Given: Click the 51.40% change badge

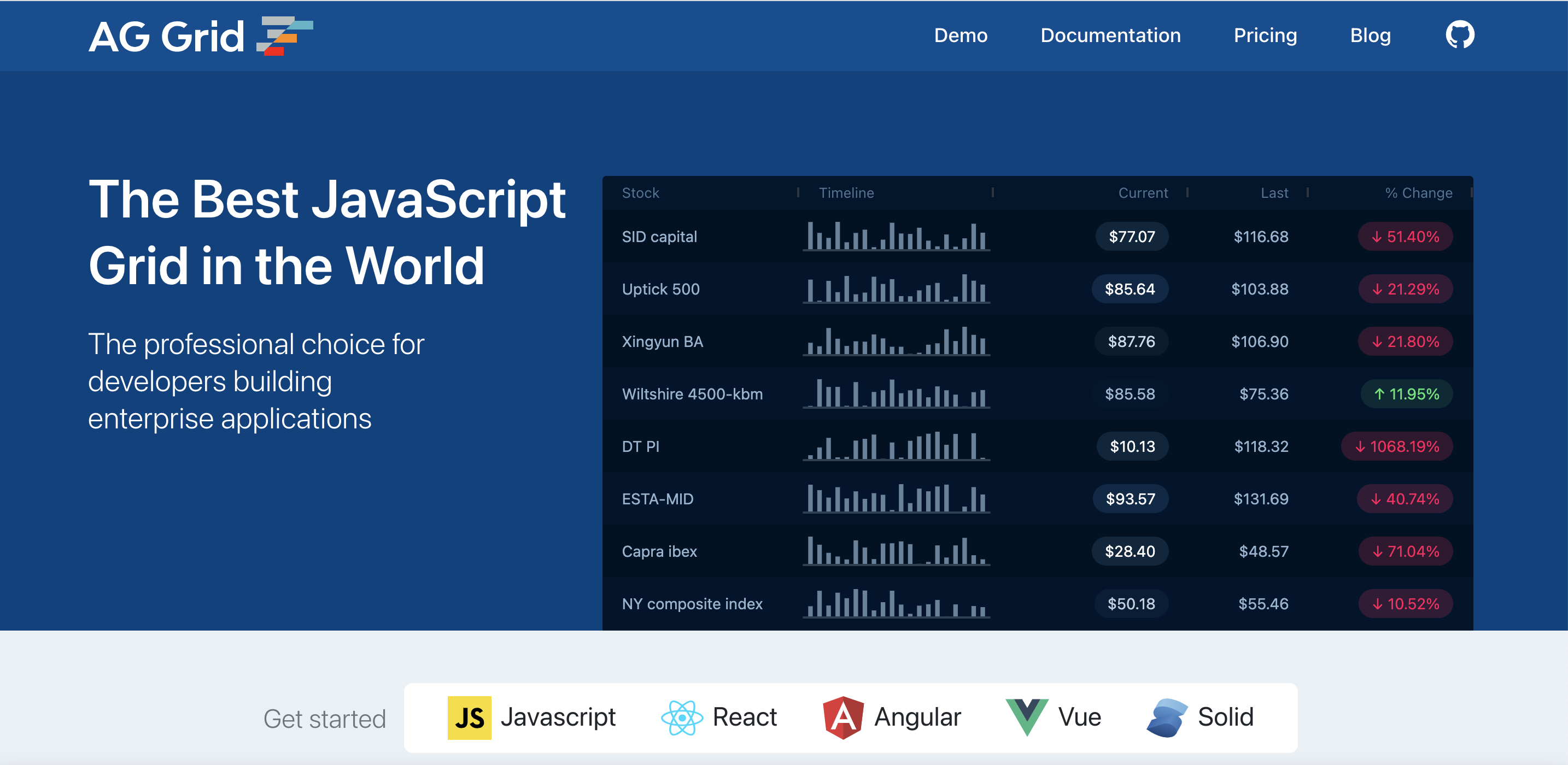Looking at the screenshot, I should tap(1406, 237).
